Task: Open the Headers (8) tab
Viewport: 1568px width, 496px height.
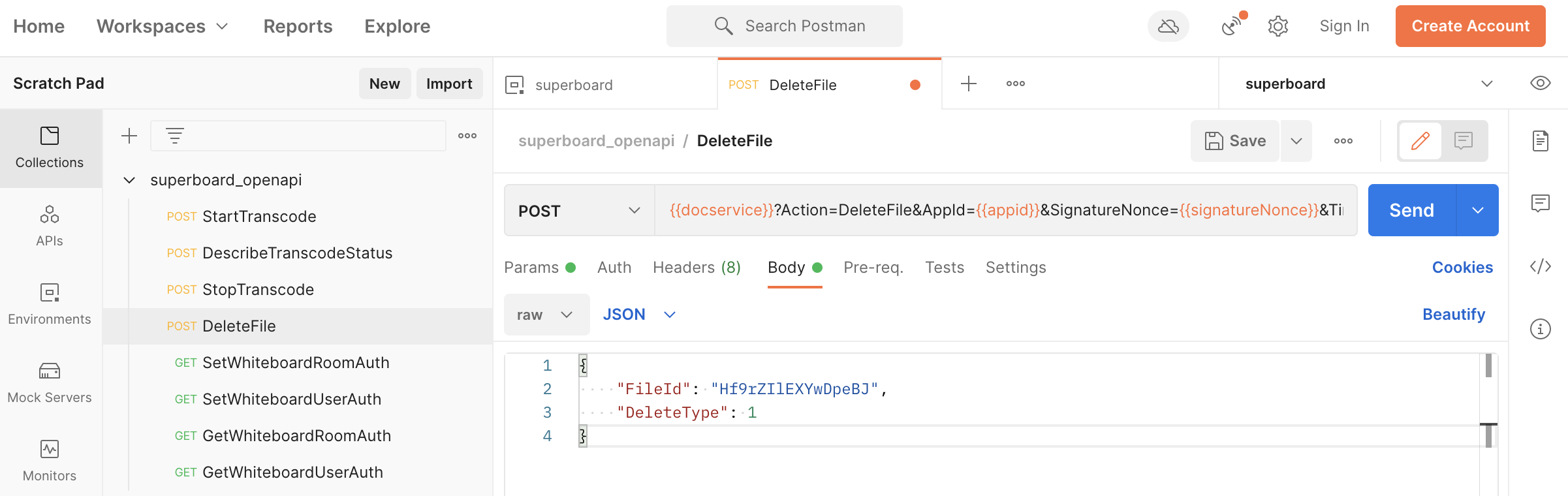Action: 697,268
